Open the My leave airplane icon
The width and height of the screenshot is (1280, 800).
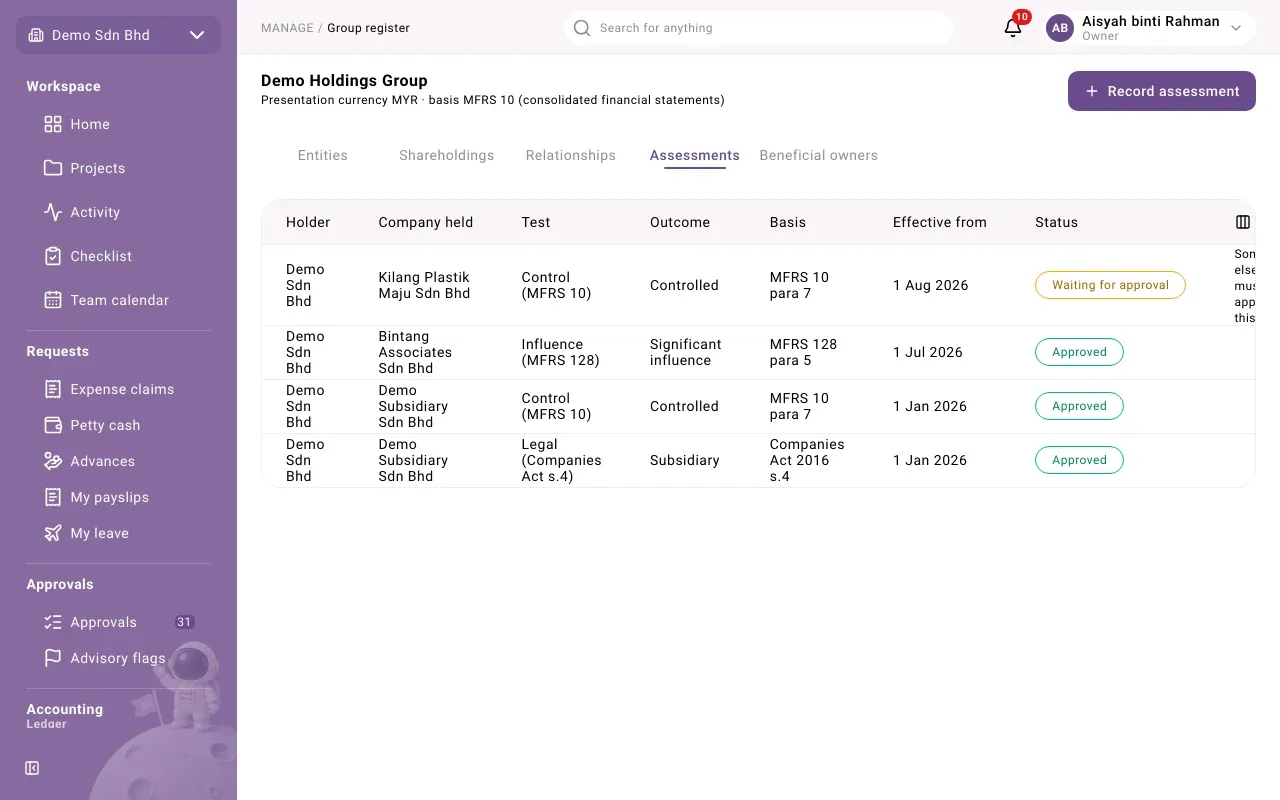(x=53, y=533)
